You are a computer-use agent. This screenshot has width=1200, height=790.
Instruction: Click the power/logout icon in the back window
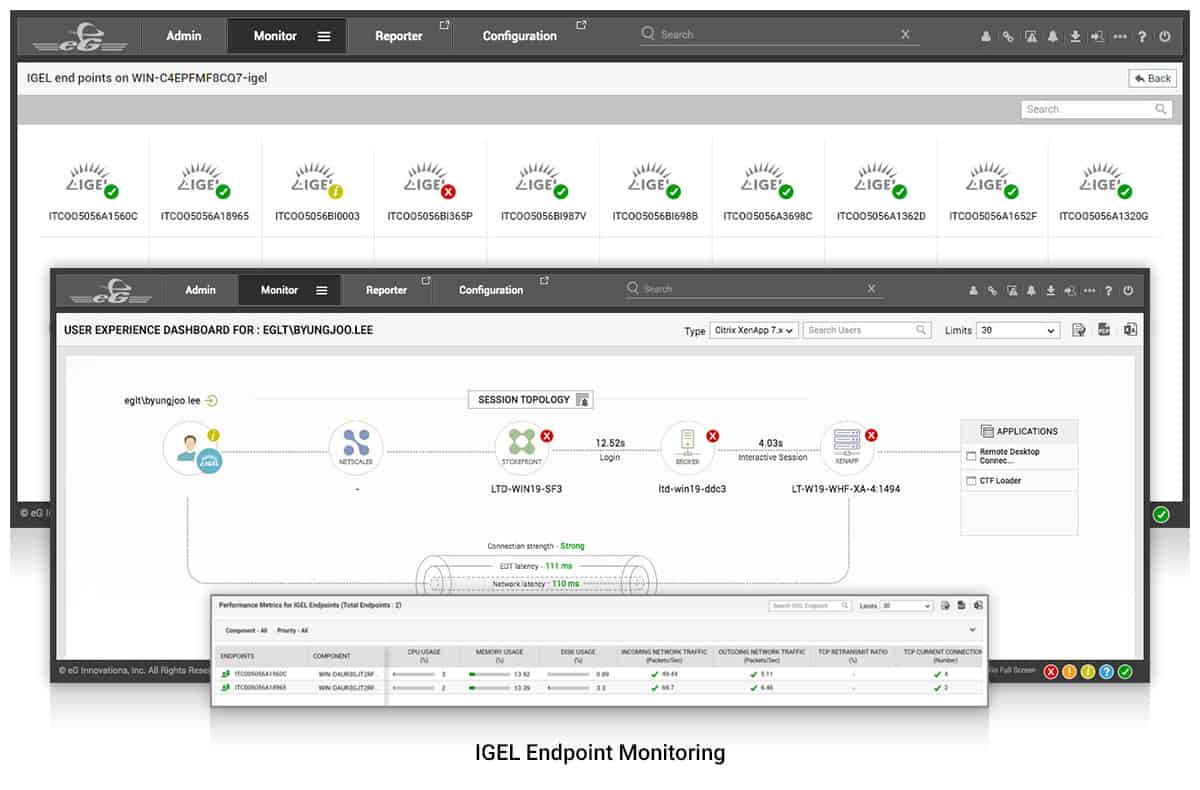point(1165,36)
